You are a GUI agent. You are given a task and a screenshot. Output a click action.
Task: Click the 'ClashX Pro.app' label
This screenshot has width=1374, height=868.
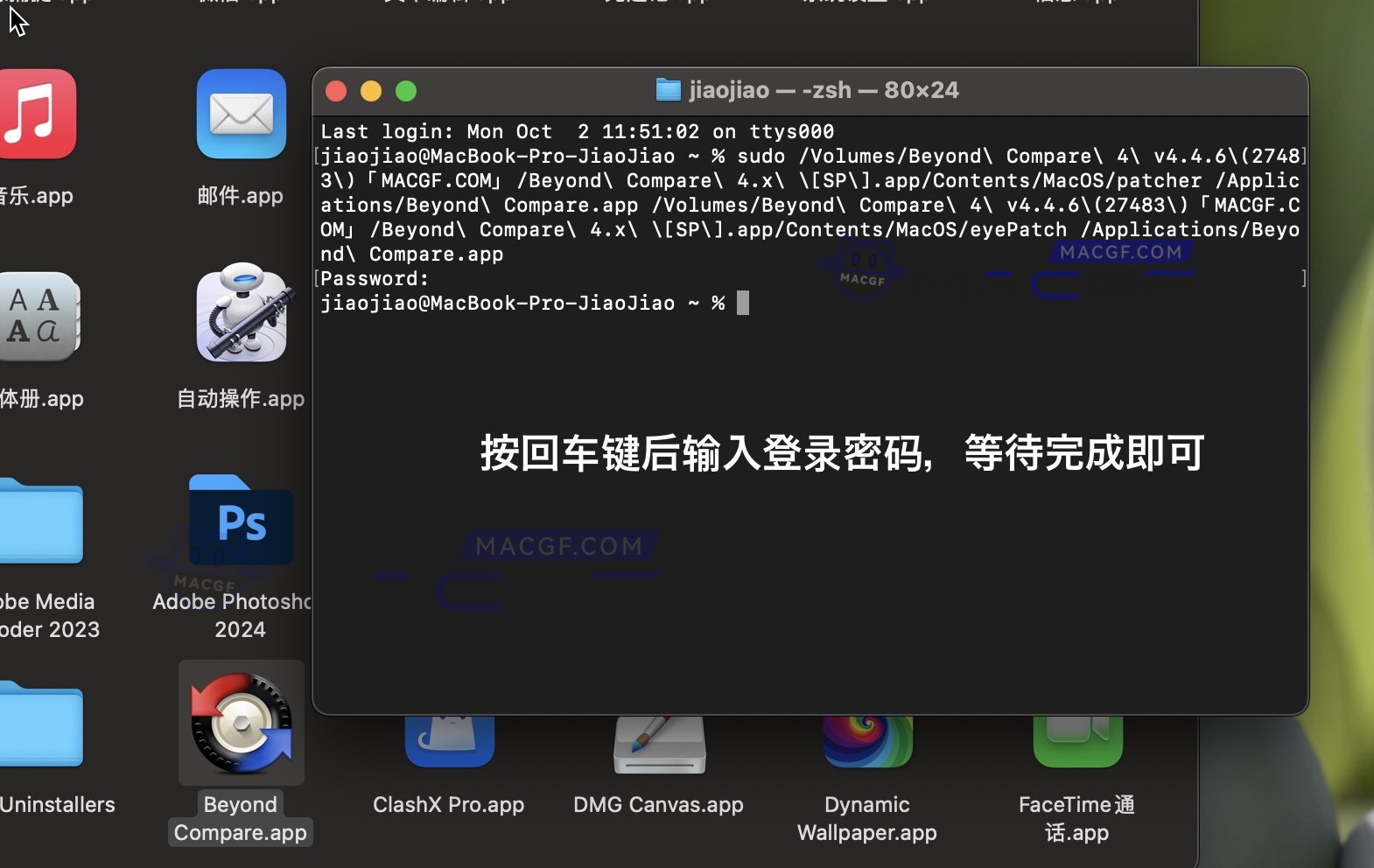pyautogui.click(x=449, y=804)
